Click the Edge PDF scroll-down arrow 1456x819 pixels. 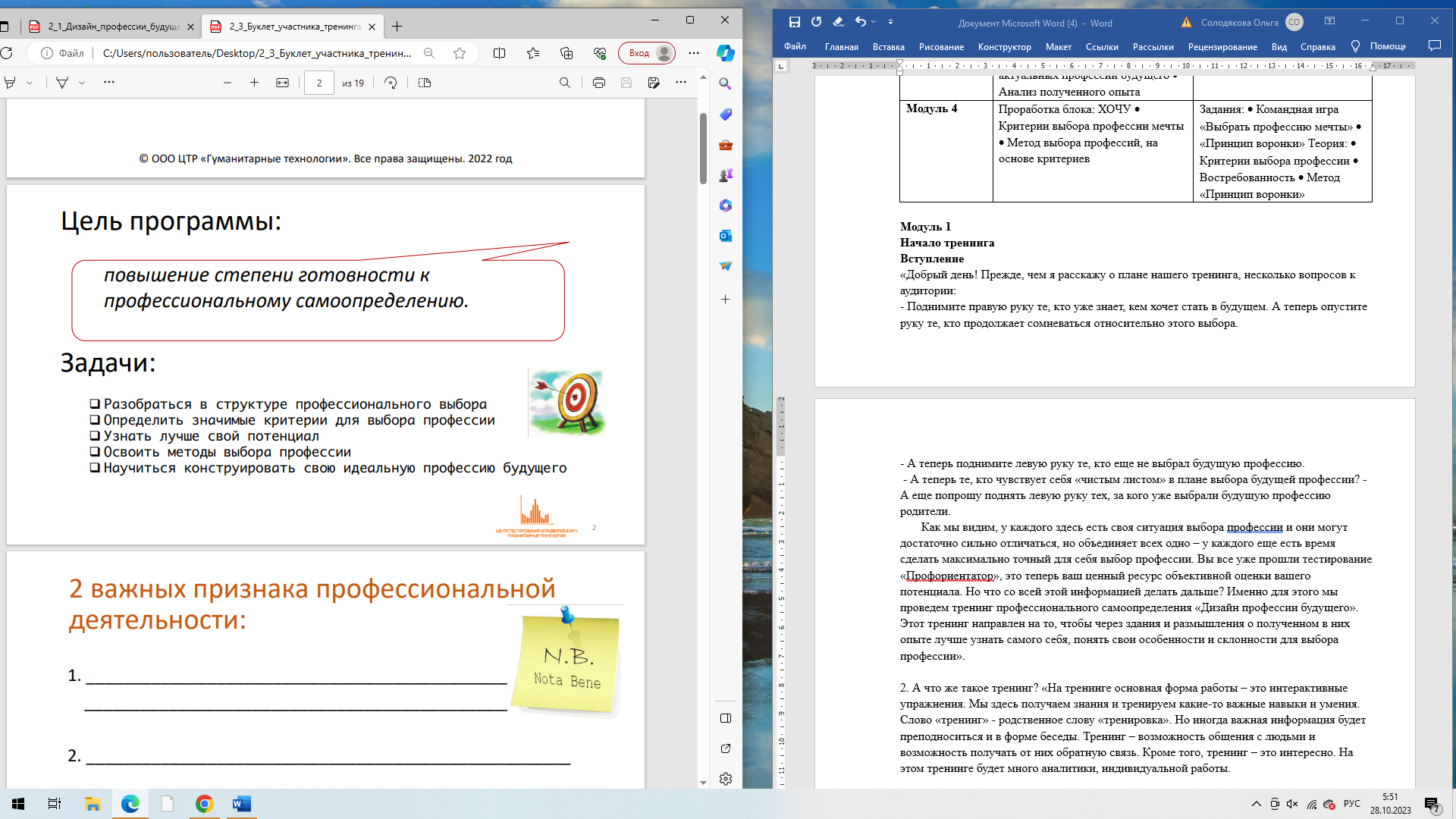(703, 783)
